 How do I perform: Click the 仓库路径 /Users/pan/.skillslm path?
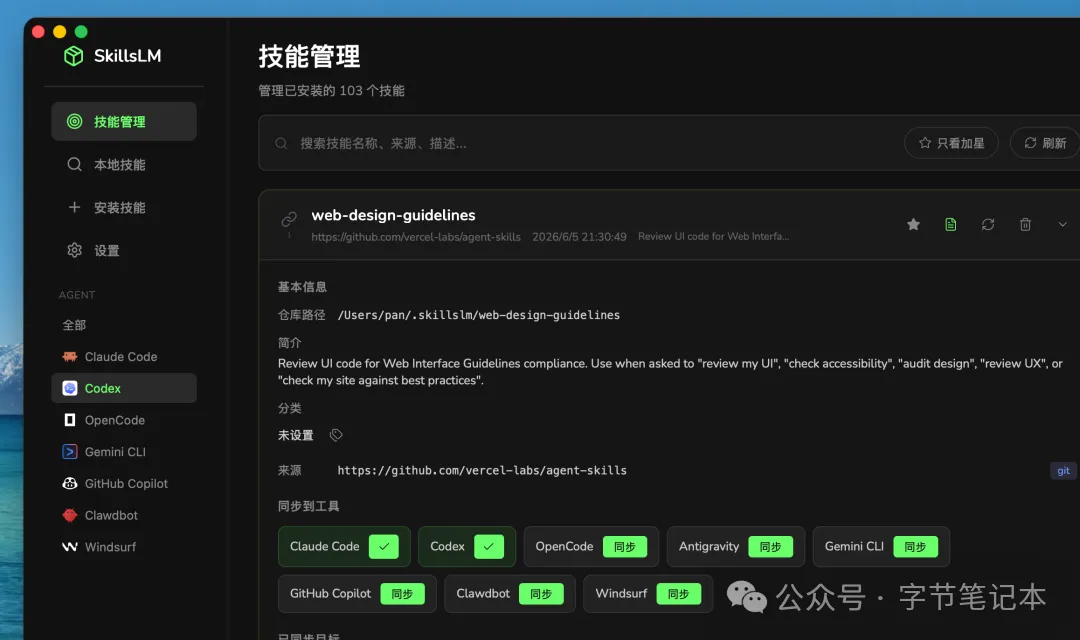coord(479,315)
